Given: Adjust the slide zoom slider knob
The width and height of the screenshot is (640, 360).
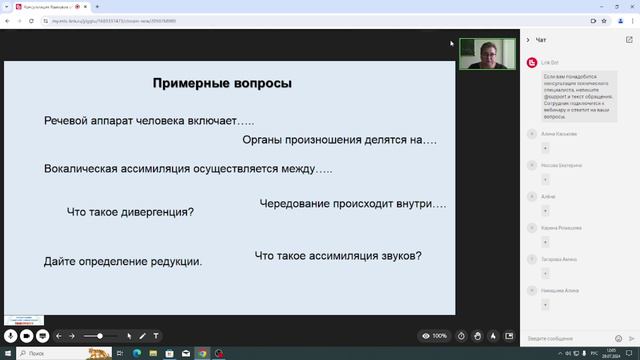Looking at the screenshot, I should click(100, 336).
